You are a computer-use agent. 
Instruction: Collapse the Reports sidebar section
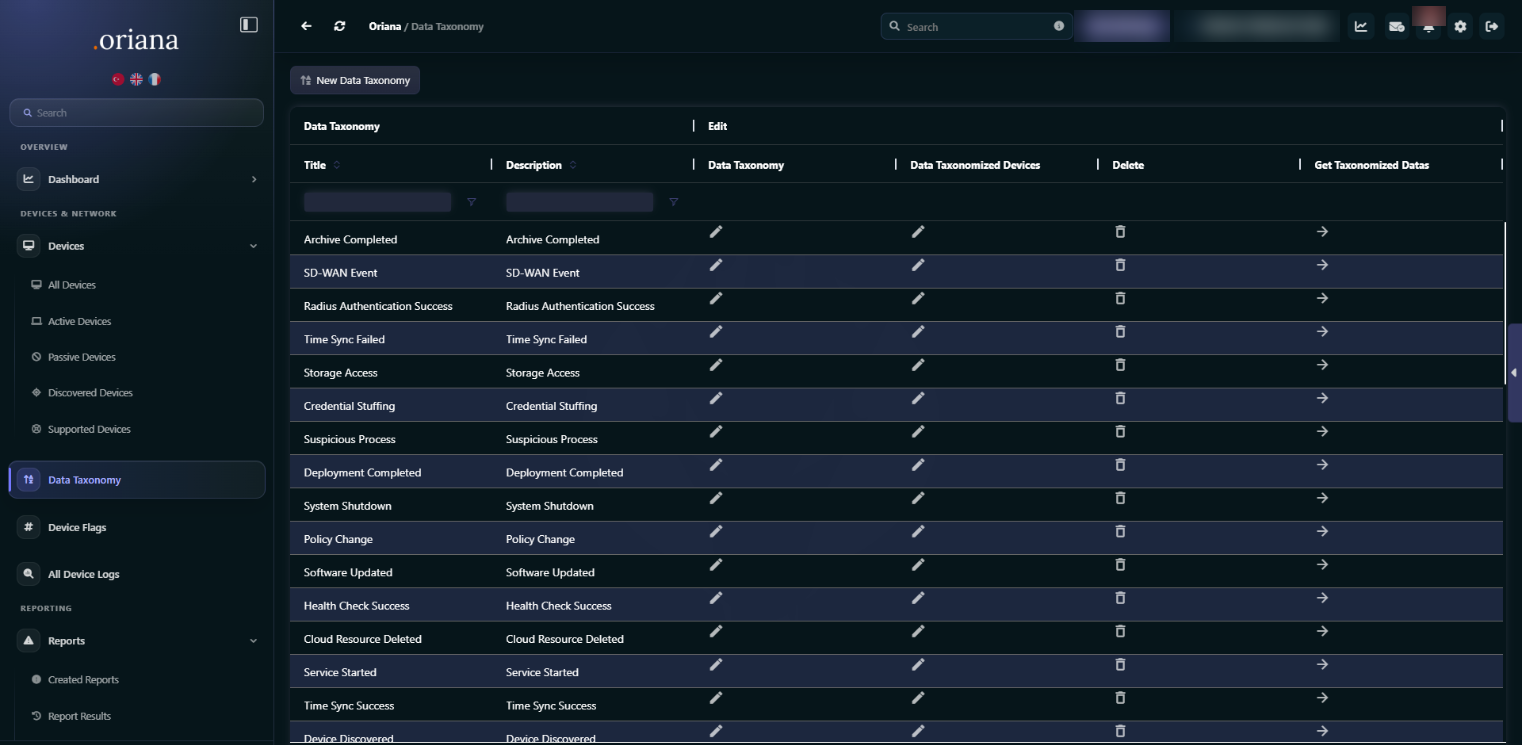click(x=253, y=641)
